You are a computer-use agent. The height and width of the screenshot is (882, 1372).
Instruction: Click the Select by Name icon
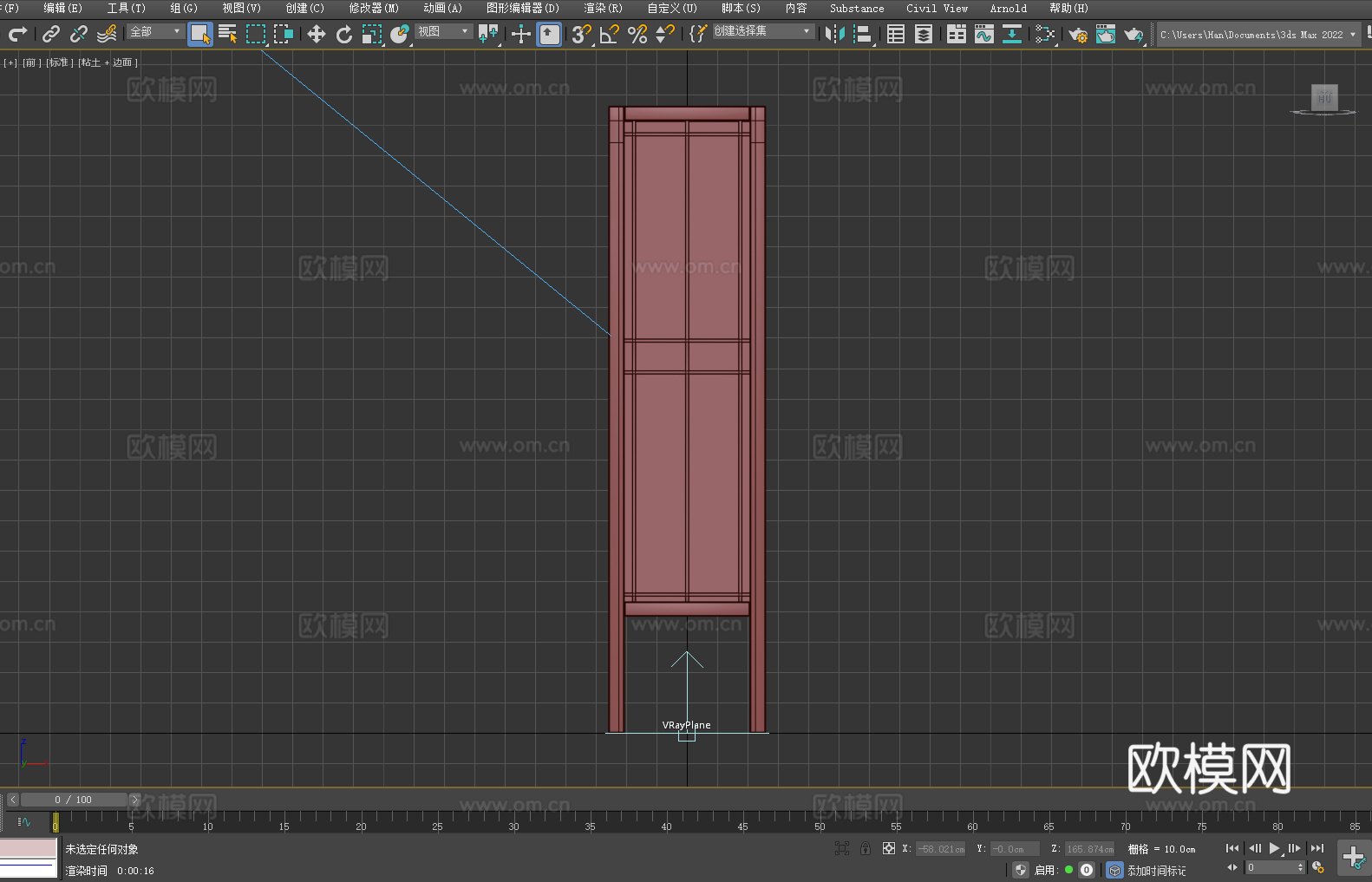(227, 34)
